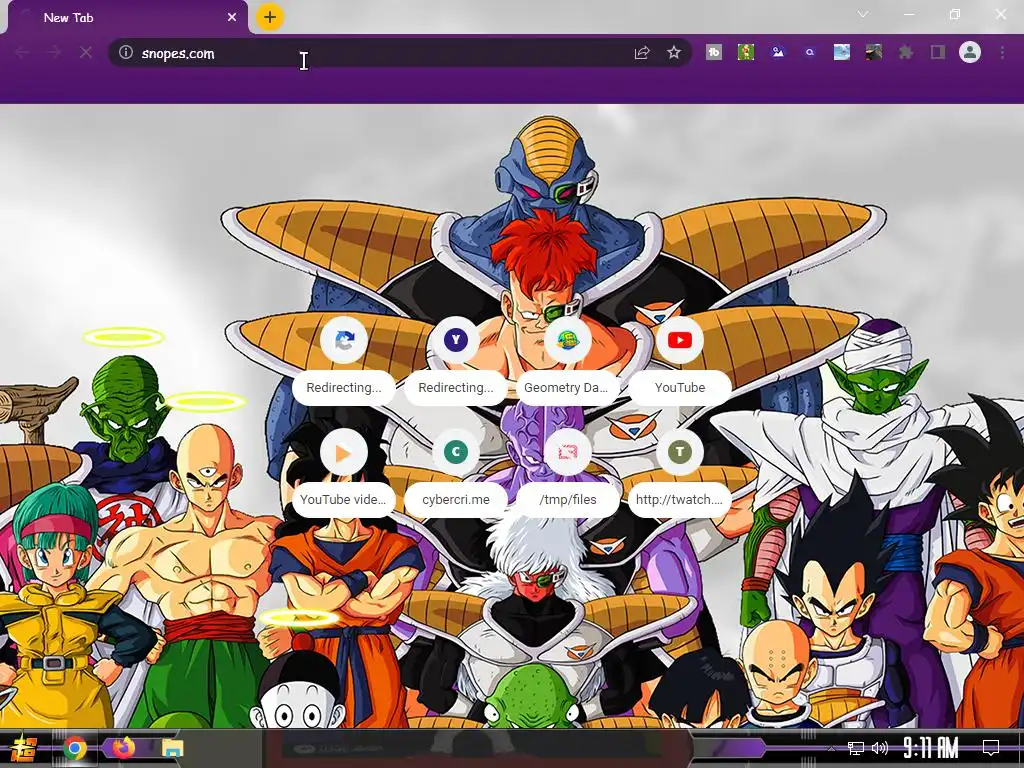Open the Redirecting... shortcut with Y icon
The image size is (1024, 768).
tap(456, 360)
